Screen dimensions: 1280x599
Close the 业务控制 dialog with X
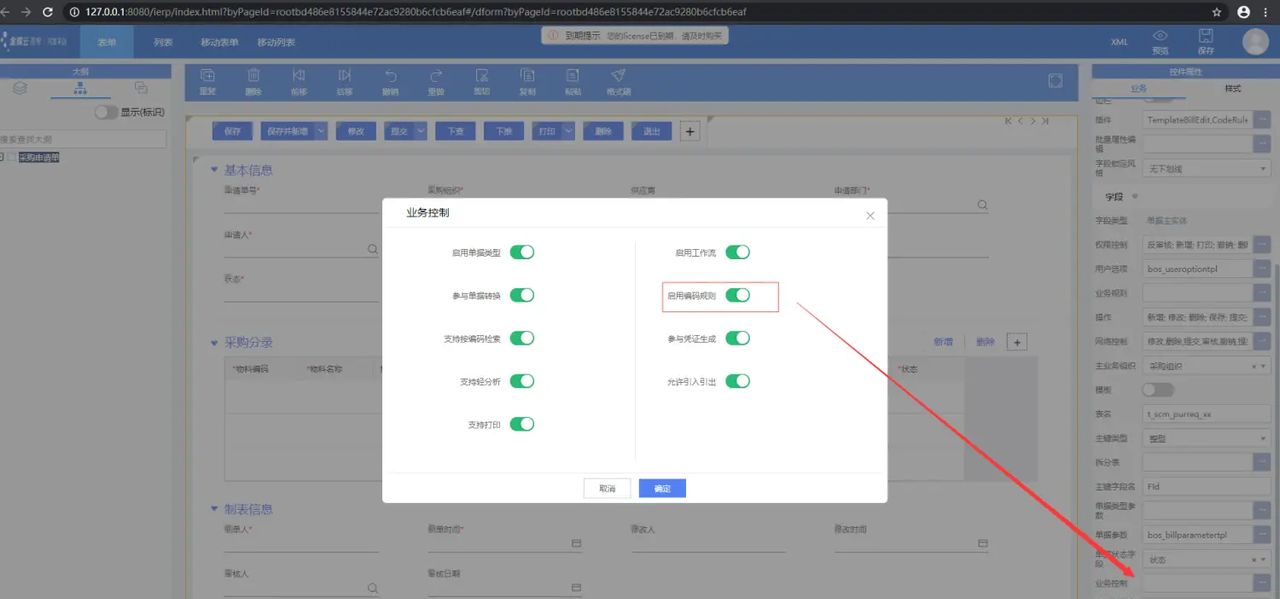(870, 215)
